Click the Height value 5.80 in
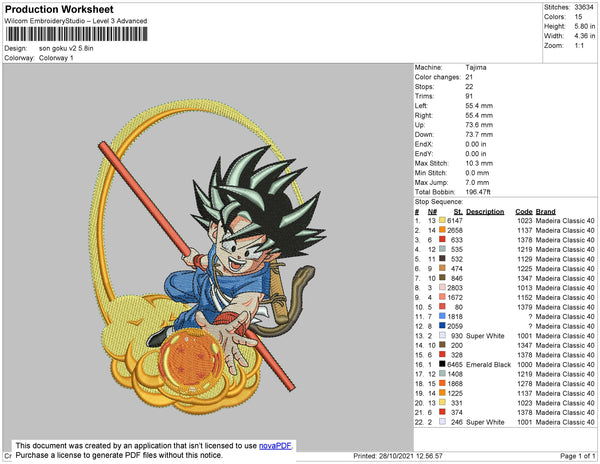This screenshot has width=600, height=464. 585,26
